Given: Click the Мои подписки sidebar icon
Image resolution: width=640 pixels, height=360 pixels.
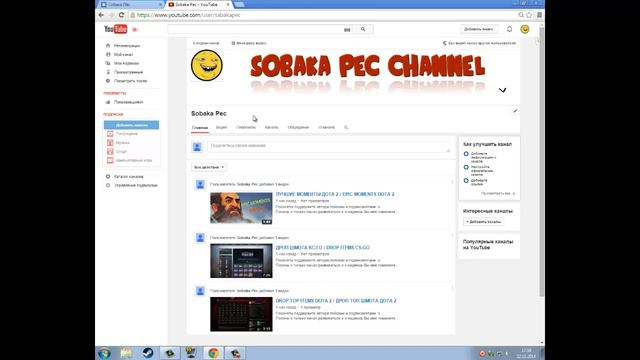Looking at the screenshot, I should click(108, 63).
